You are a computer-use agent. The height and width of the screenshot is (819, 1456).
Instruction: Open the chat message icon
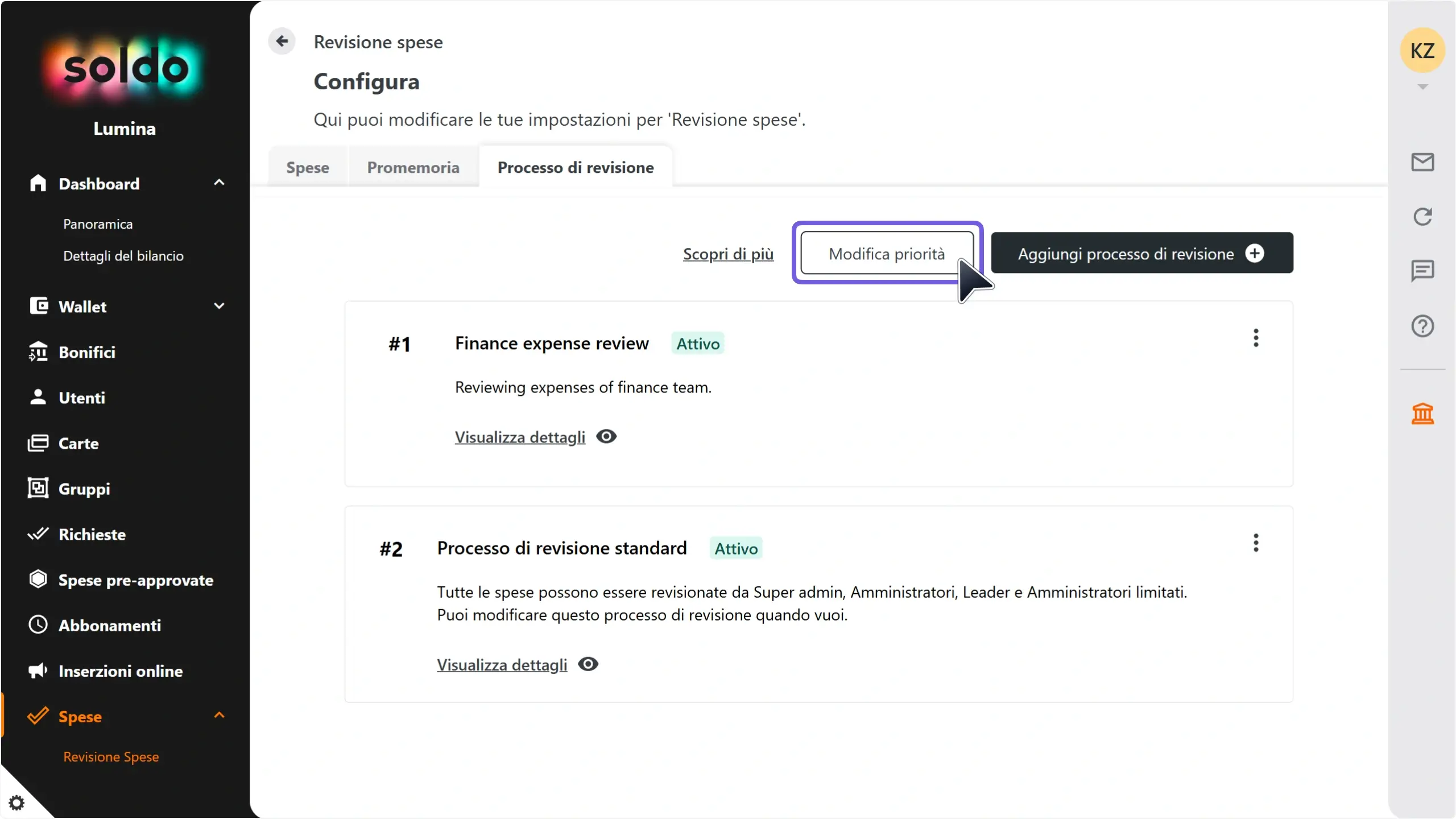[x=1422, y=271]
